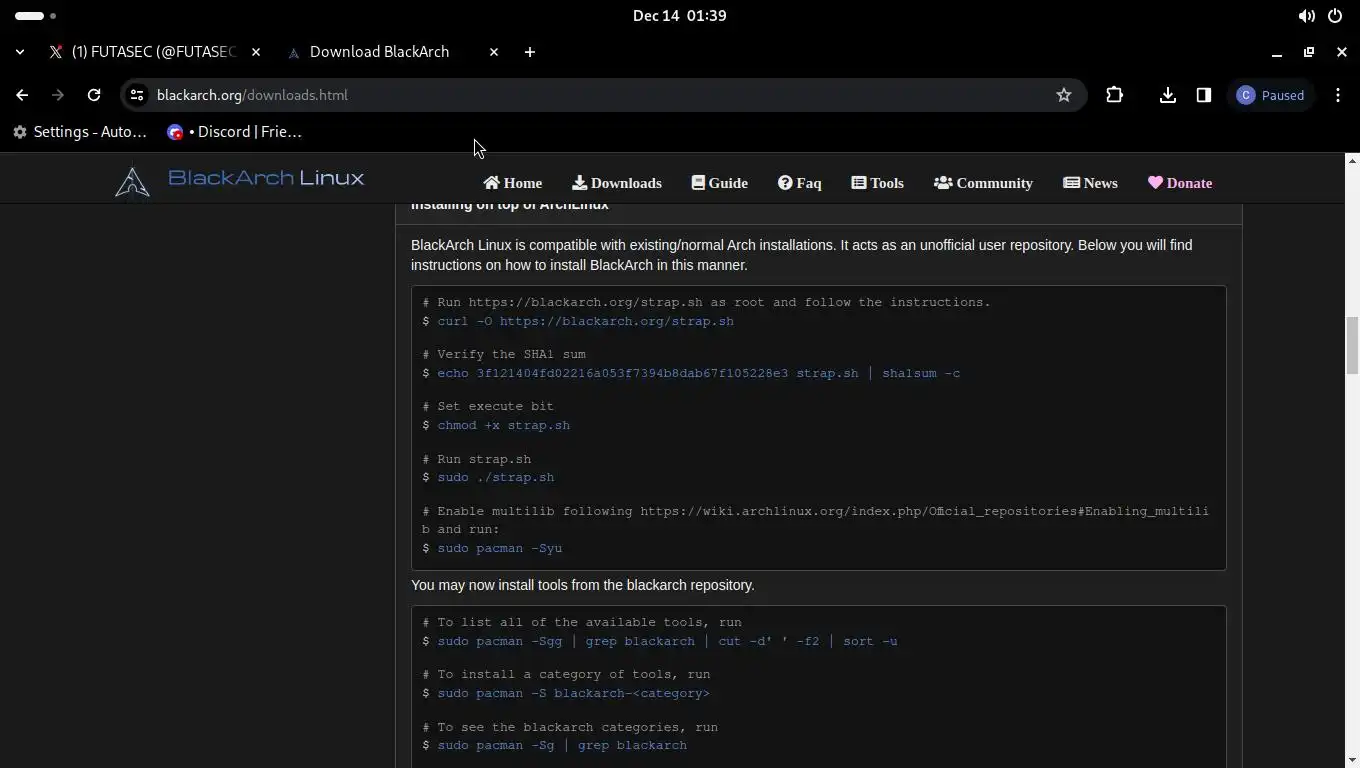Open the Settings bookmark

(79, 132)
